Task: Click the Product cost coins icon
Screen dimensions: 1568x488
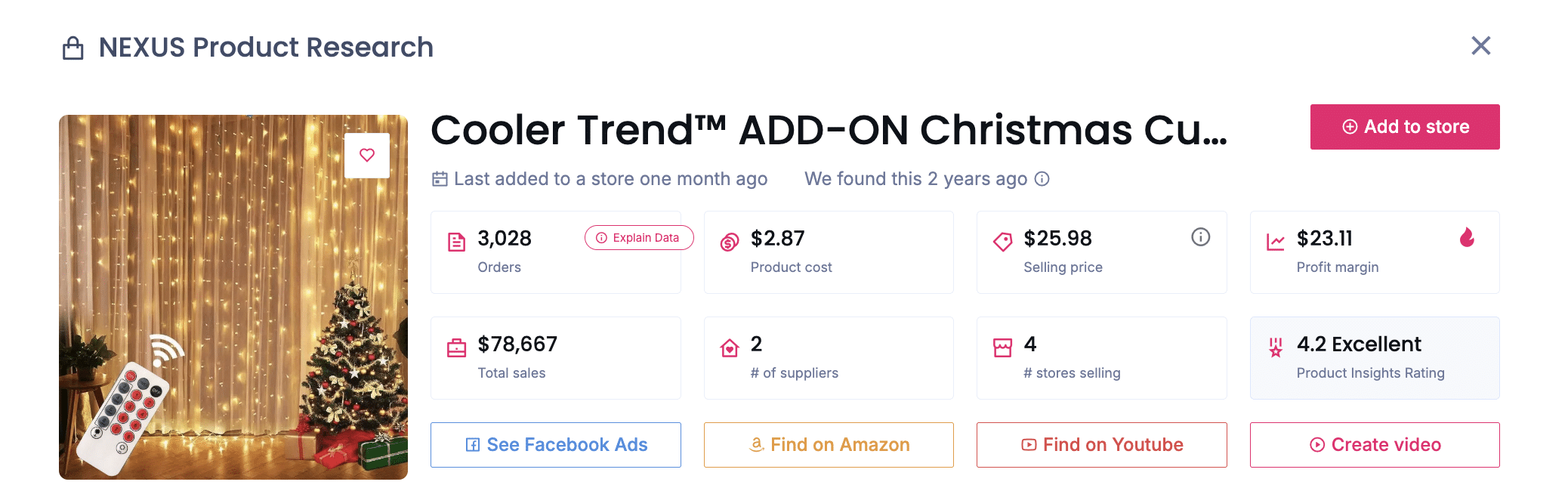Action: tap(730, 242)
